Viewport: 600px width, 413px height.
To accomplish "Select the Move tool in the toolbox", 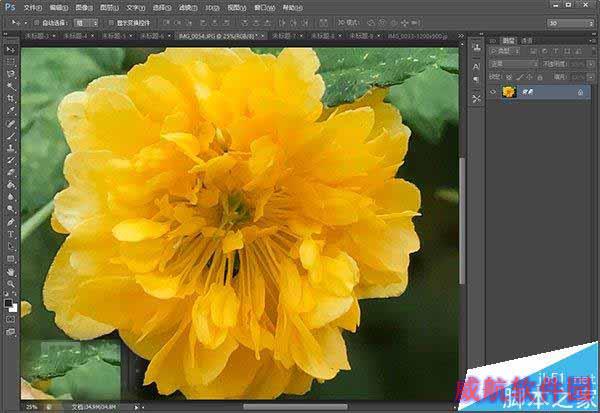I will (x=11, y=50).
